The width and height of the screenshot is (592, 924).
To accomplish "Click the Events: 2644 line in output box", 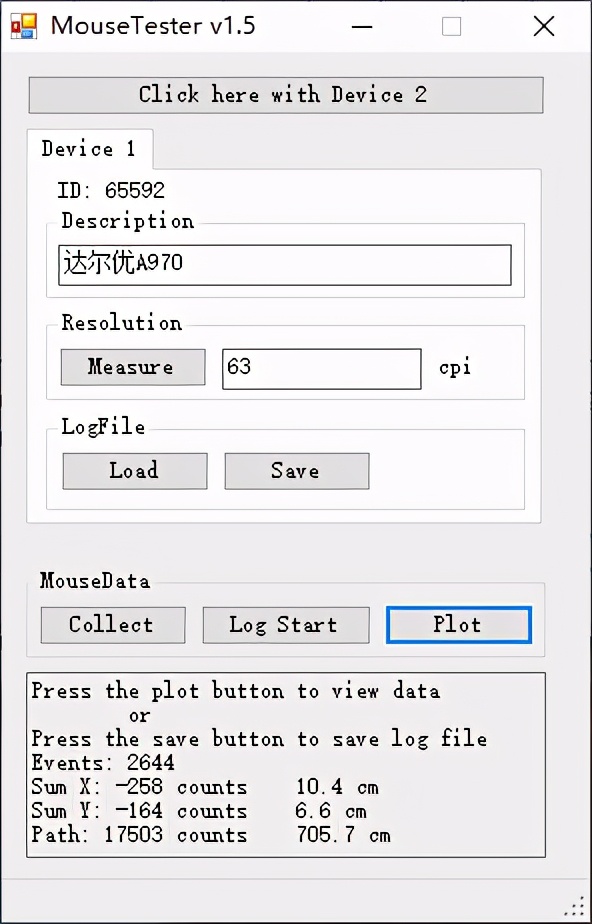I will pos(103,763).
